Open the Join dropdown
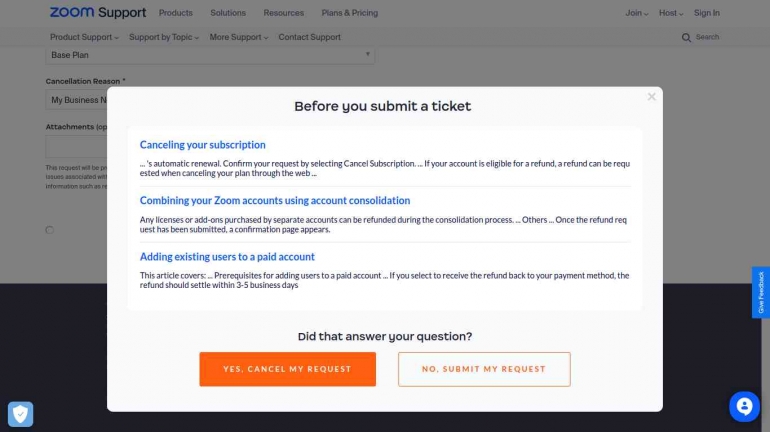770x432 pixels. click(x=636, y=13)
